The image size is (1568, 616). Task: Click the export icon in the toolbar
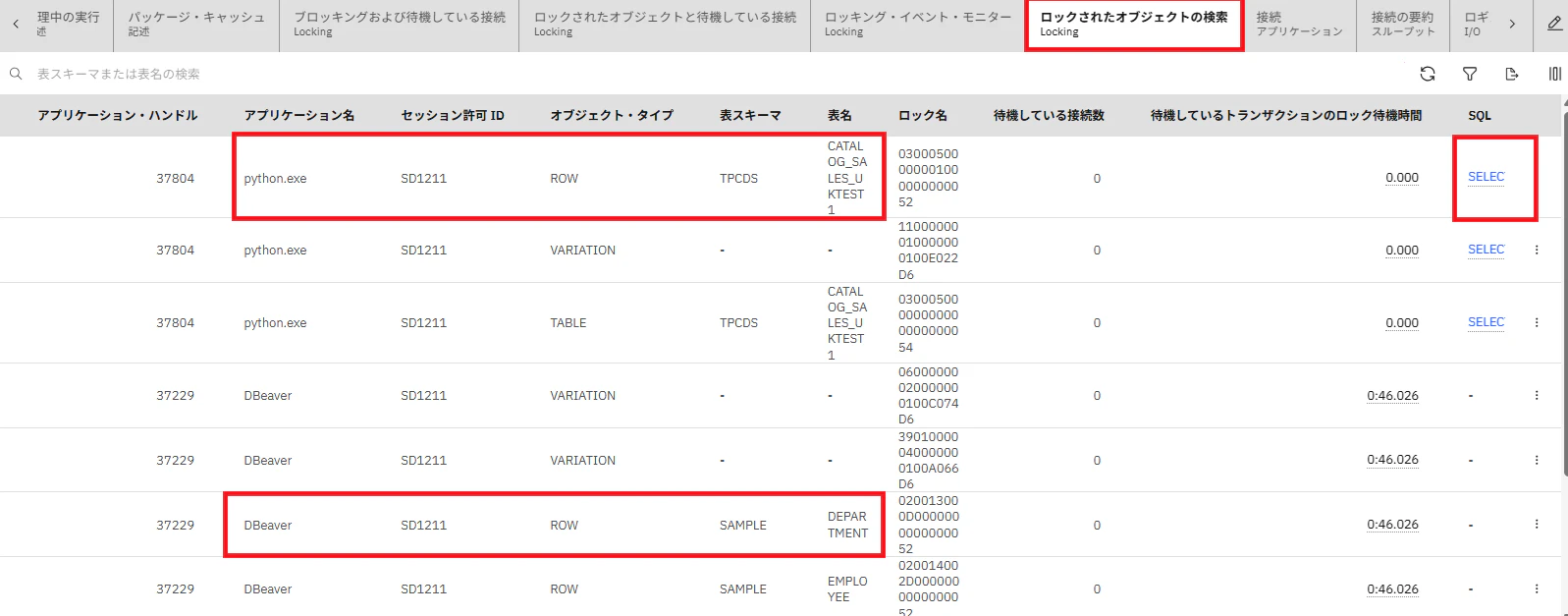[x=1512, y=74]
